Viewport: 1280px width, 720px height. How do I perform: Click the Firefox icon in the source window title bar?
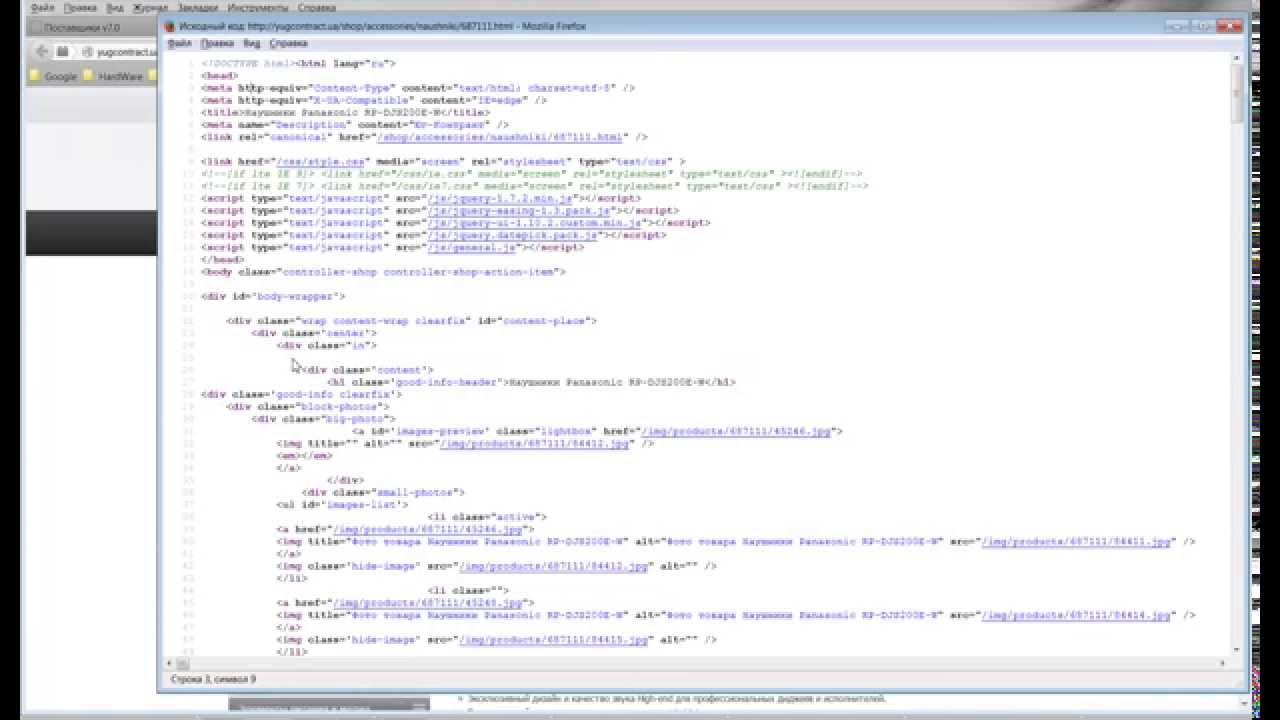[168, 26]
